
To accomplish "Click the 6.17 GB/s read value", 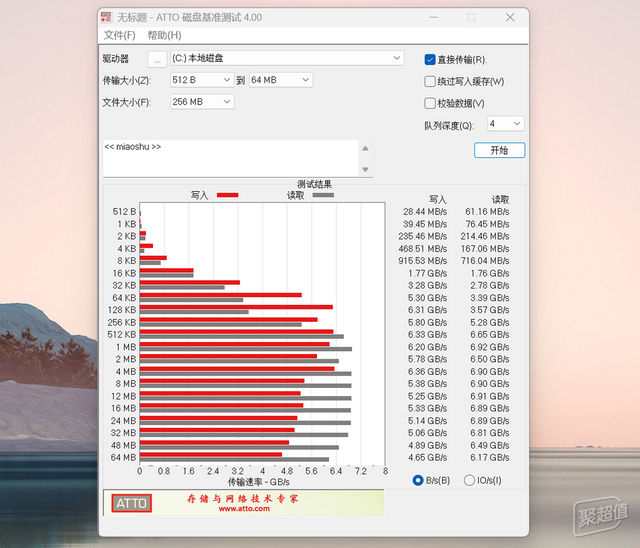I will click(x=490, y=457).
